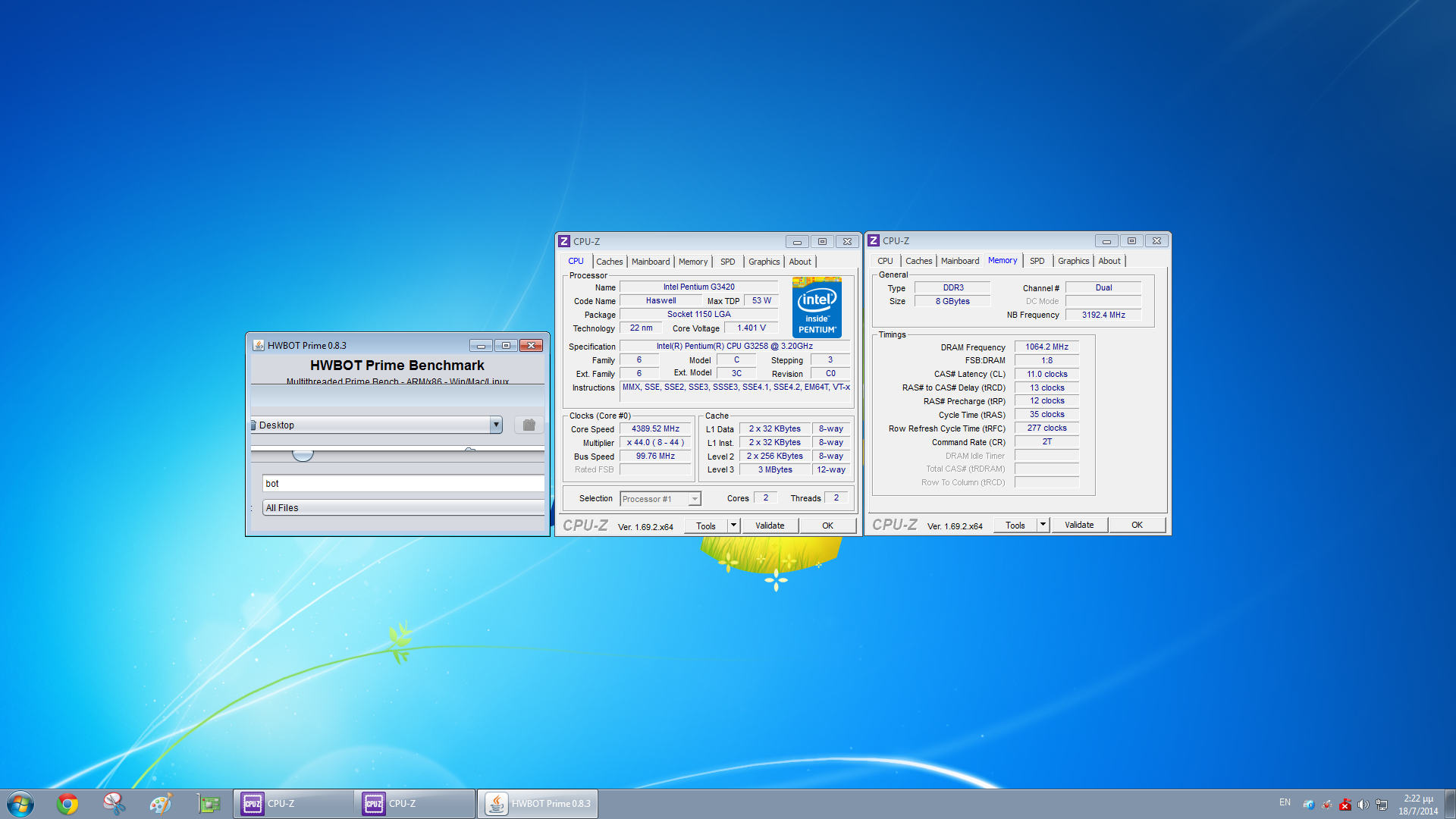Click Validate in left CPU-Z window

pos(770,526)
